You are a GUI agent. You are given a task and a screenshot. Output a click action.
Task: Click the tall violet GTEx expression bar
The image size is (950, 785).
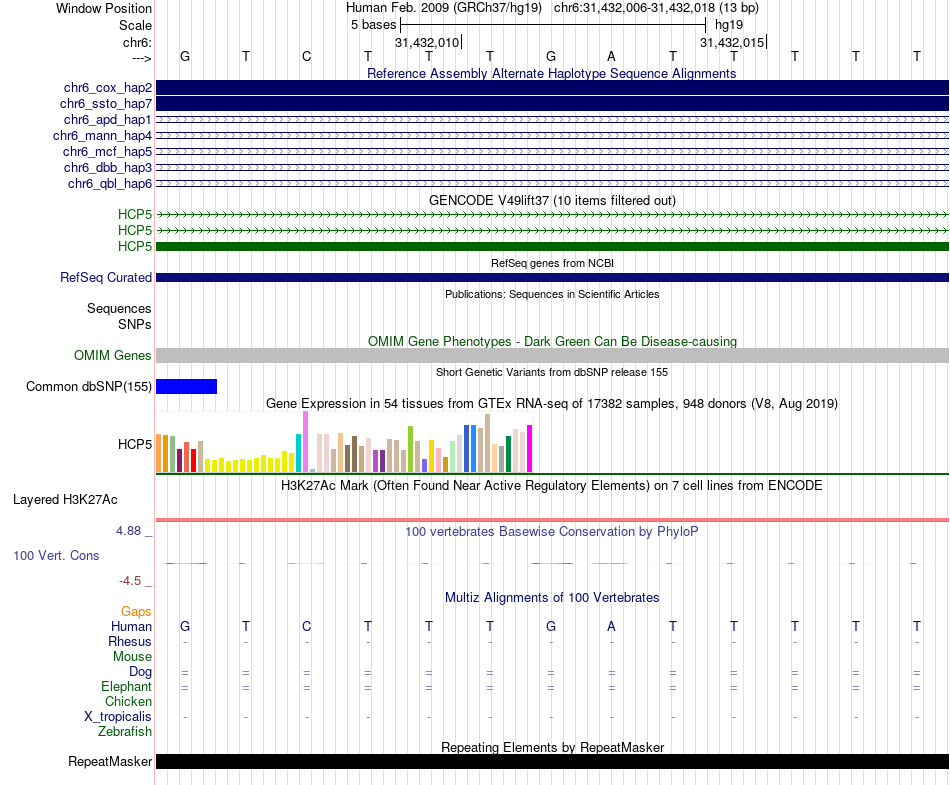[305, 442]
